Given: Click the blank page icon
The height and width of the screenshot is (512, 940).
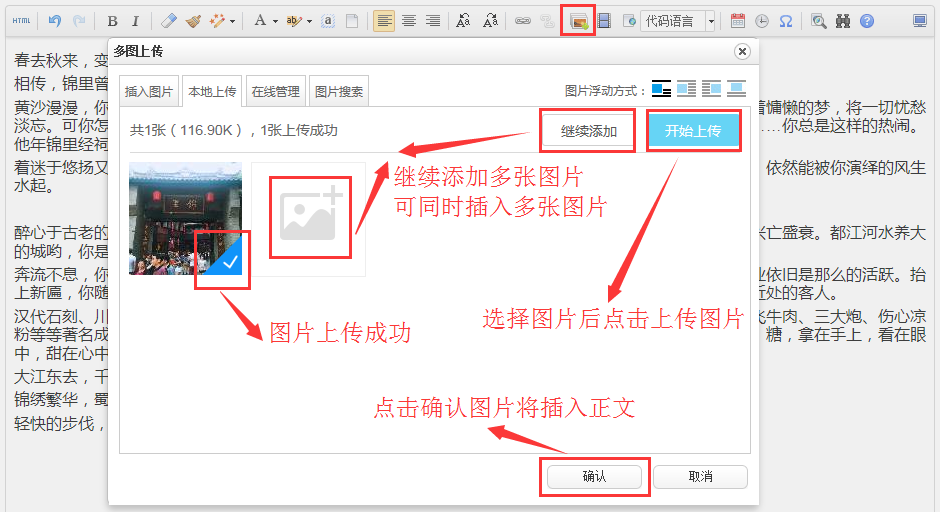Looking at the screenshot, I should tap(352, 21).
